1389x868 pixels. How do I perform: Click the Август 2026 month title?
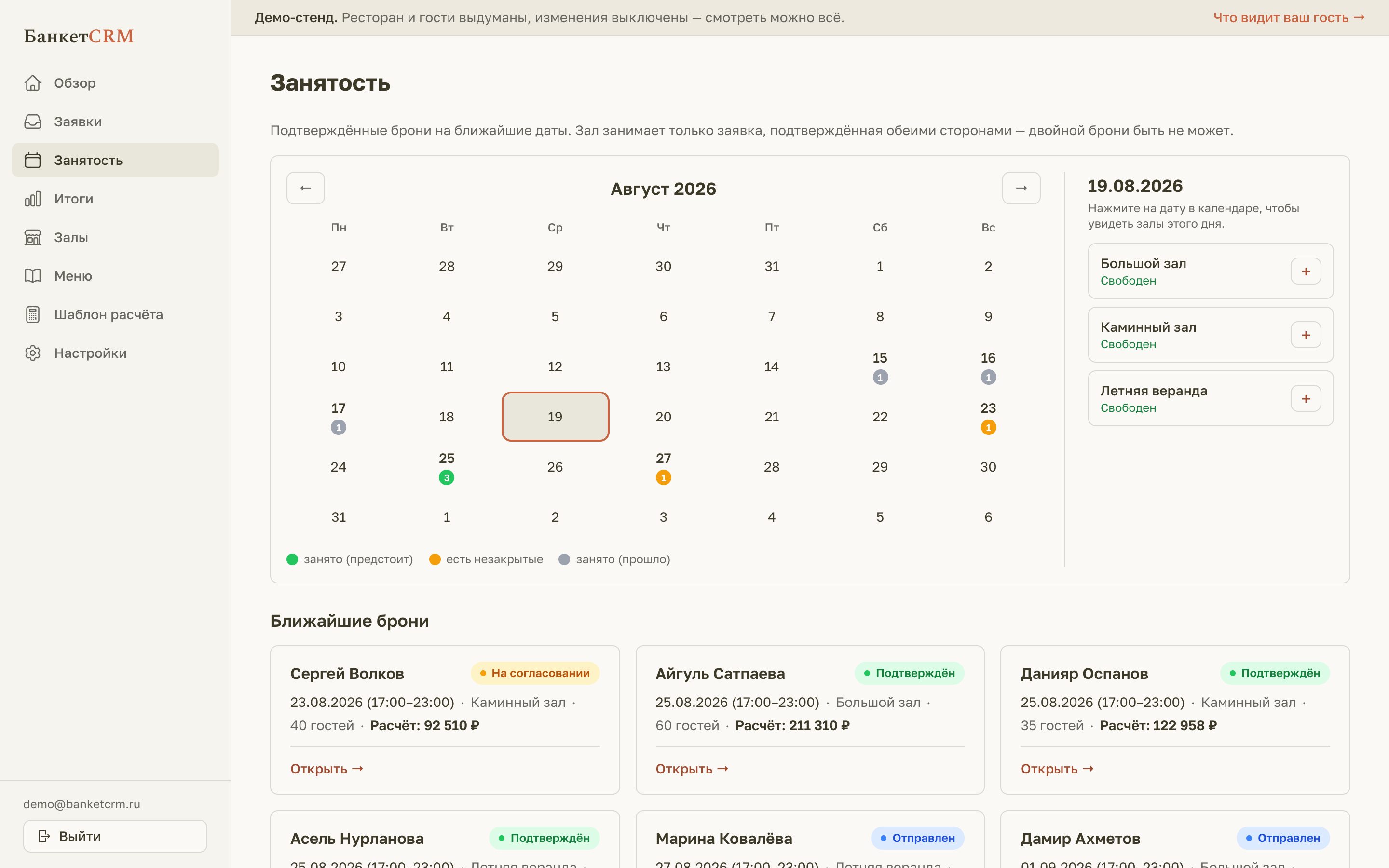[x=664, y=189]
